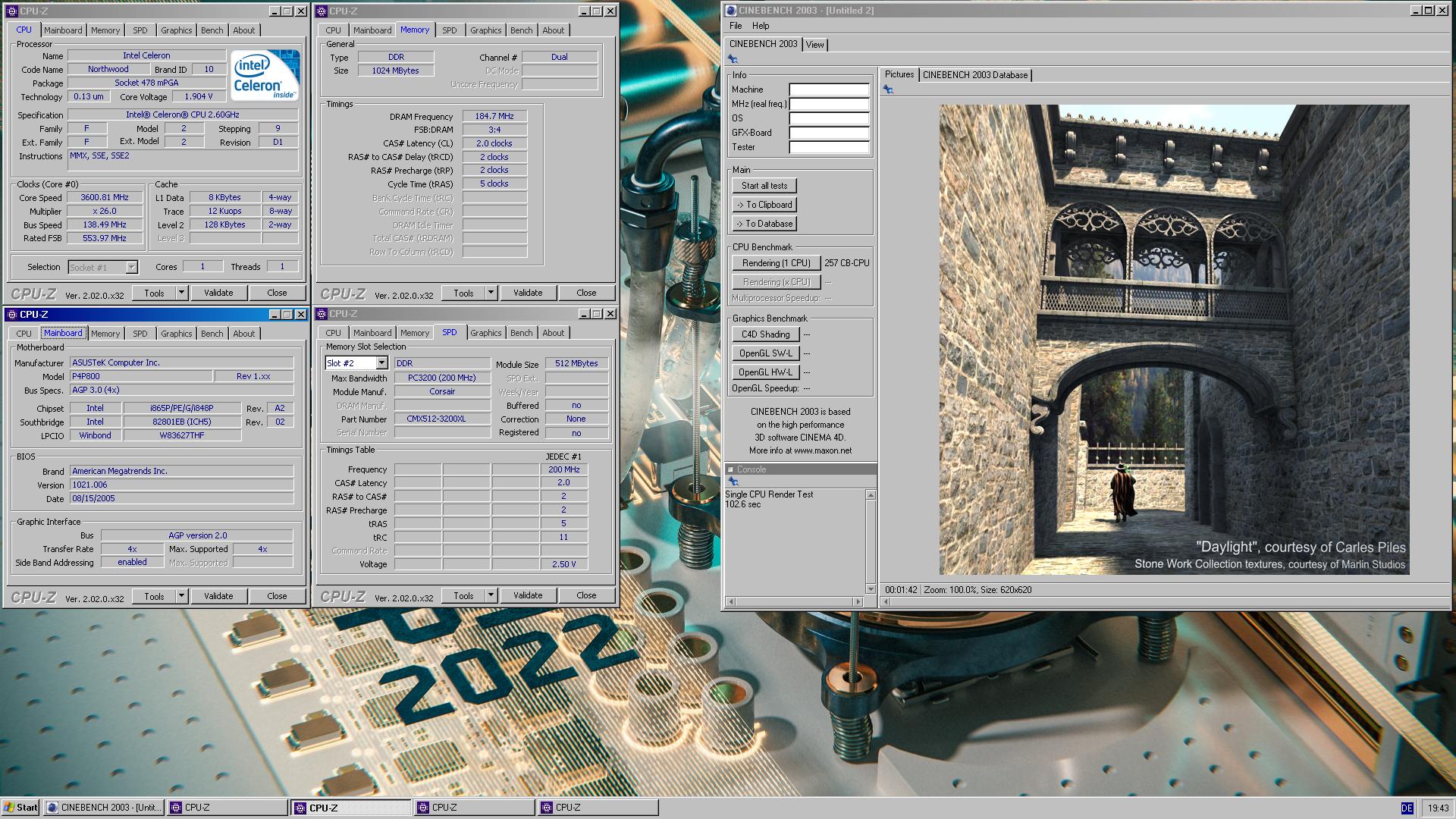Select the Pictures tab in CINEBENCH
This screenshot has width=1456, height=819.
[899, 74]
